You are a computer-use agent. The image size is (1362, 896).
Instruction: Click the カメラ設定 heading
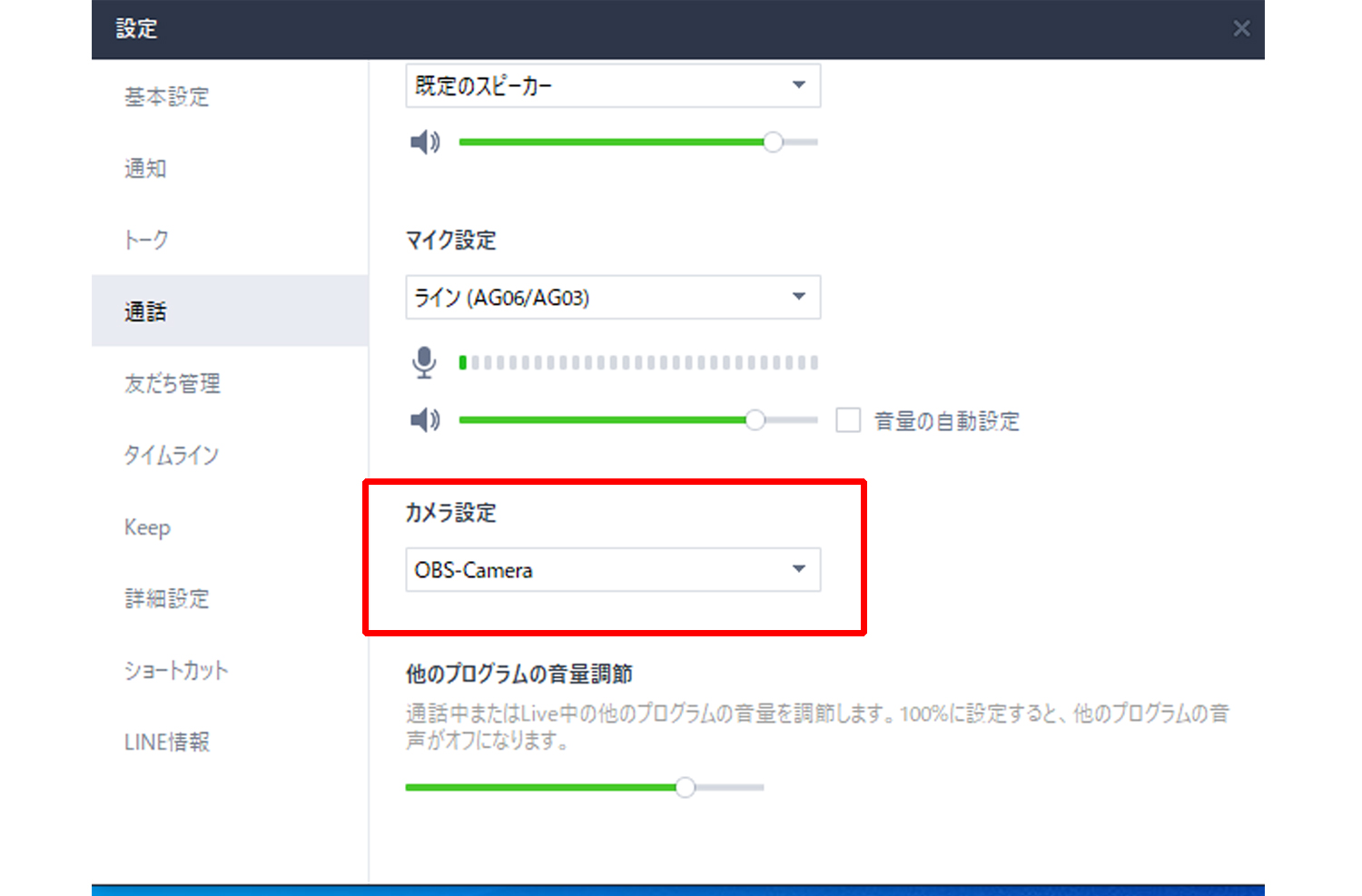click(451, 512)
